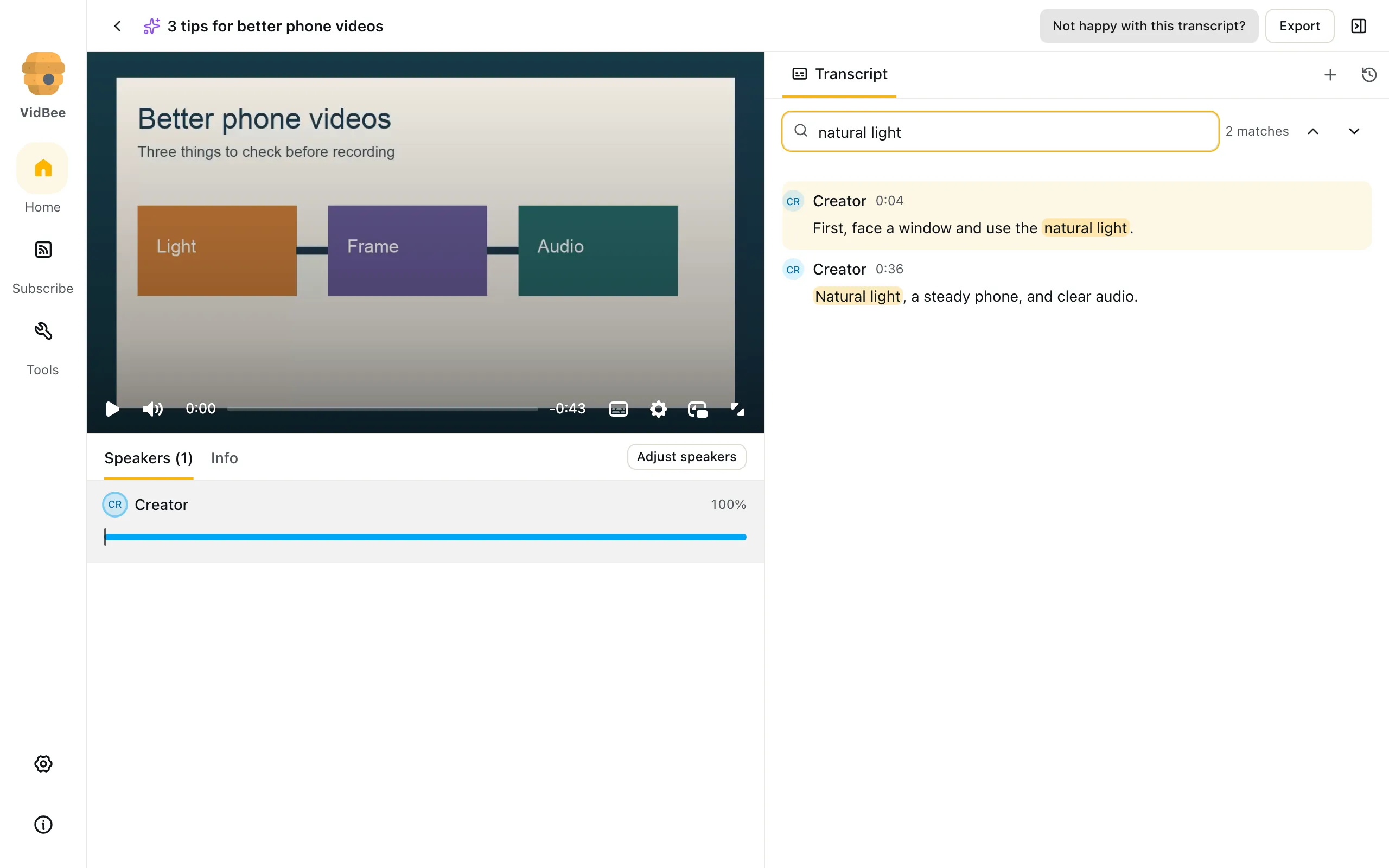Image resolution: width=1389 pixels, height=868 pixels.
Task: Focus the transcript search field
Action: click(x=1000, y=131)
